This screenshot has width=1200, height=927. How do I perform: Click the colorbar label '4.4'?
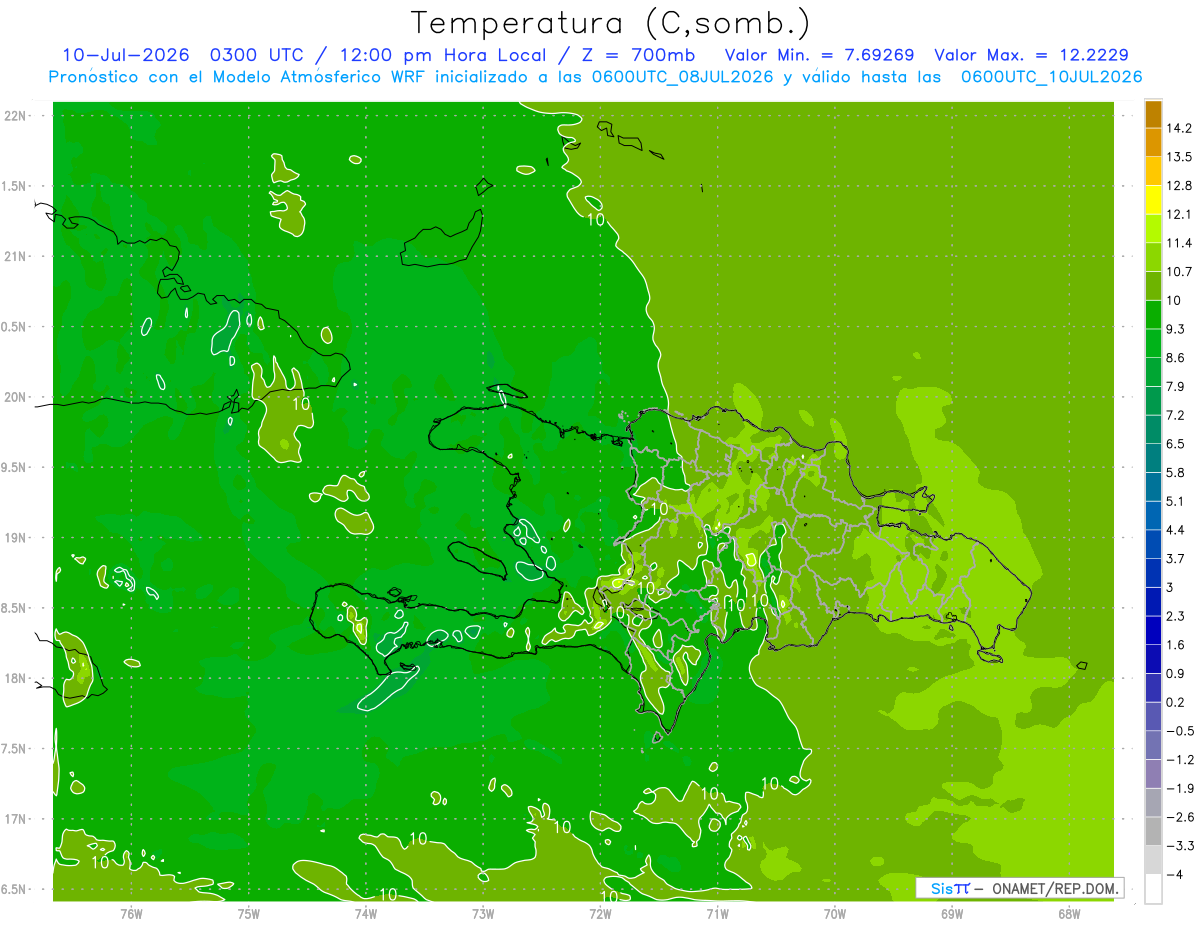pos(1177,530)
